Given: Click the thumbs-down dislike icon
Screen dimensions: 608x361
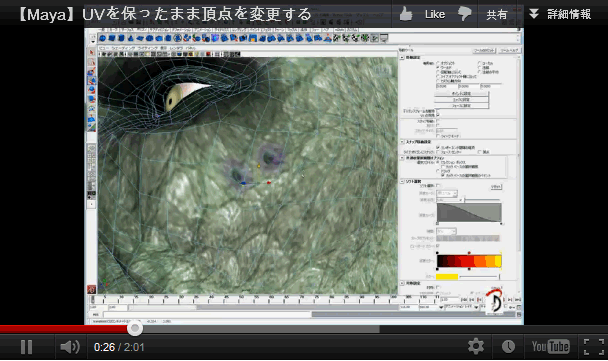Looking at the screenshot, I should point(464,14).
